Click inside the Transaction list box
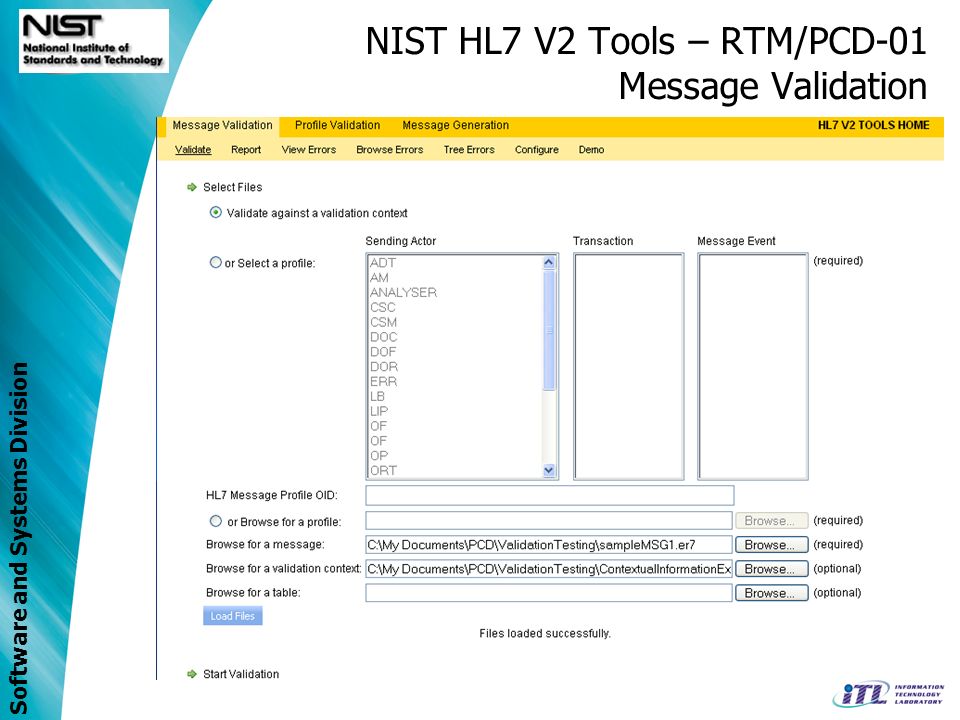The height and width of the screenshot is (720, 960). (629, 366)
